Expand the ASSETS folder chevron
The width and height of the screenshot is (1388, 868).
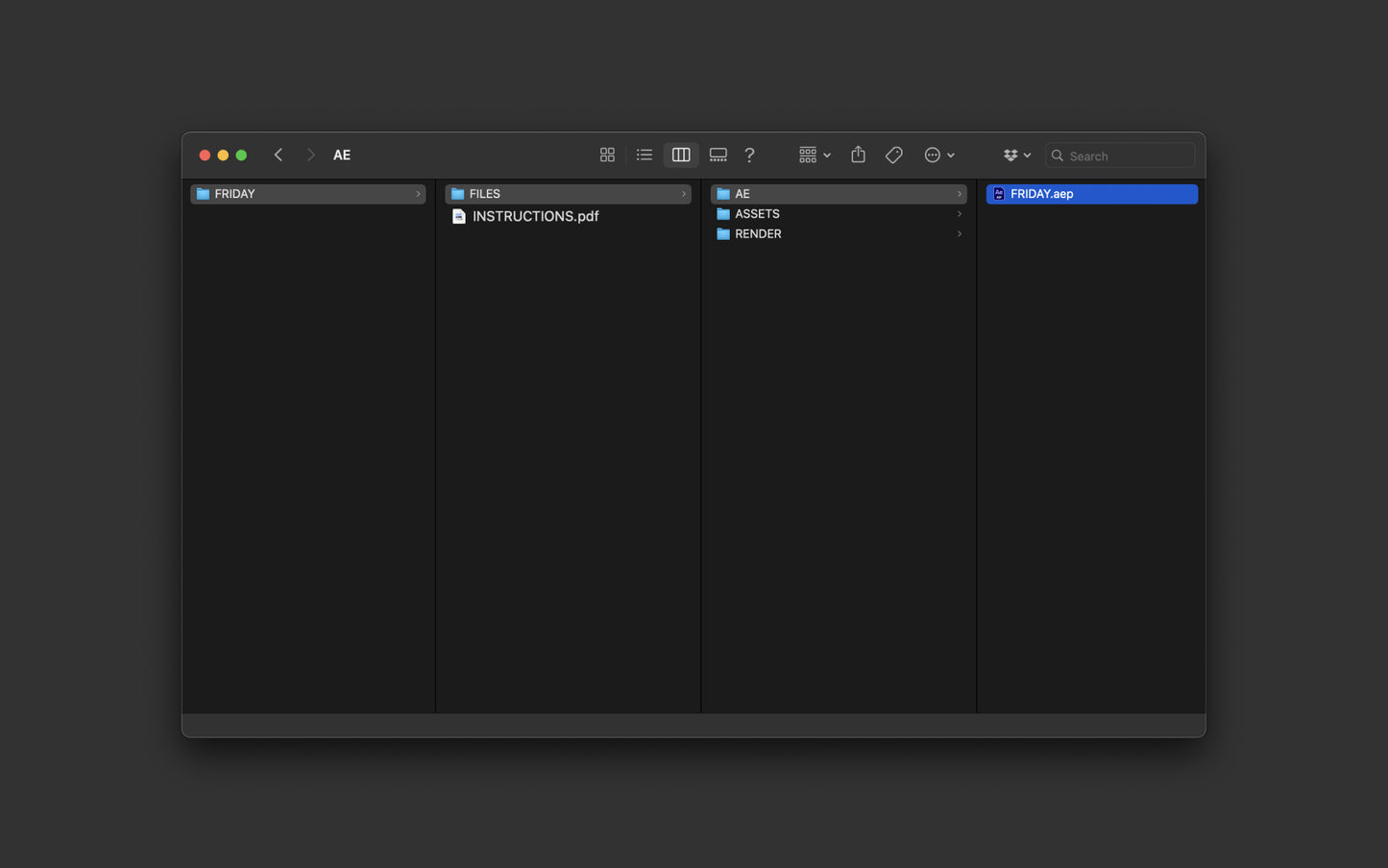(x=960, y=214)
